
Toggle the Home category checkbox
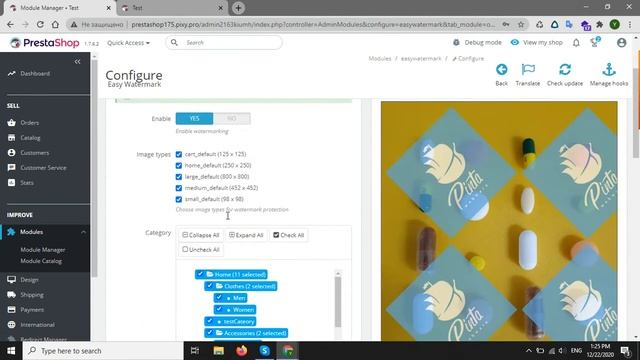(x=200, y=274)
